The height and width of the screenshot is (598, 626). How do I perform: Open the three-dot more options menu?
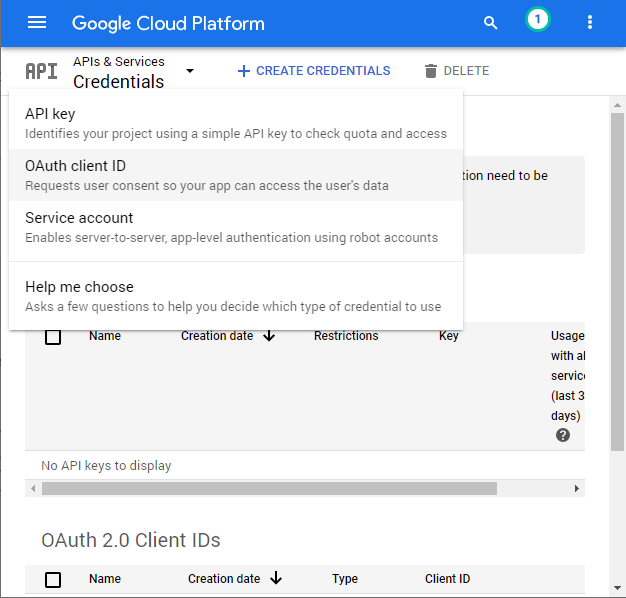(x=590, y=23)
